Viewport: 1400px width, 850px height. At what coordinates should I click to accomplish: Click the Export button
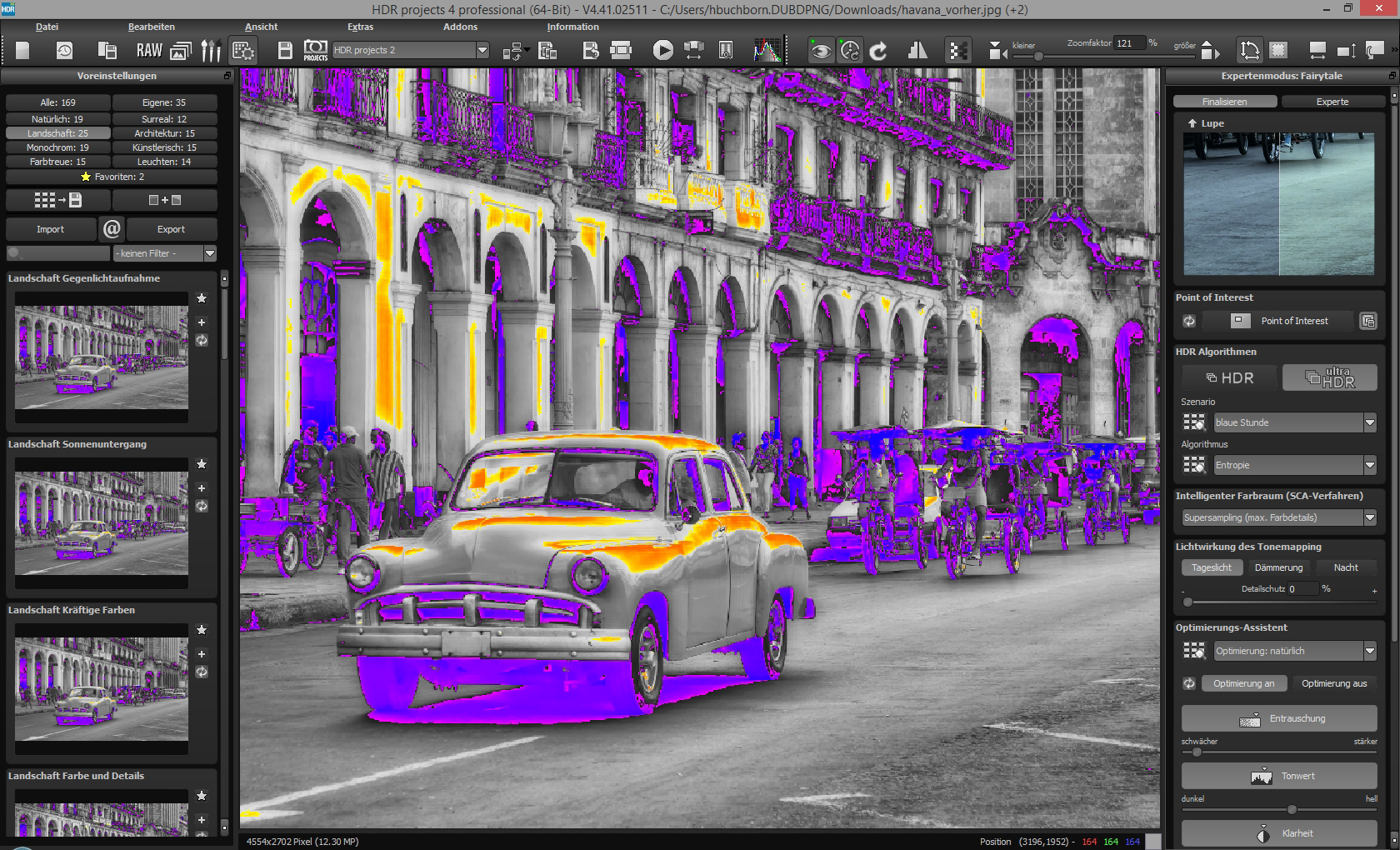(x=171, y=229)
